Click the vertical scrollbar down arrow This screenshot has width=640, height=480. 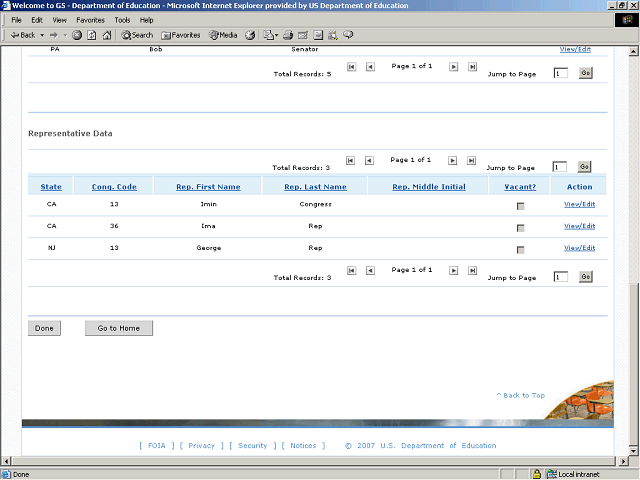pyautogui.click(x=633, y=460)
